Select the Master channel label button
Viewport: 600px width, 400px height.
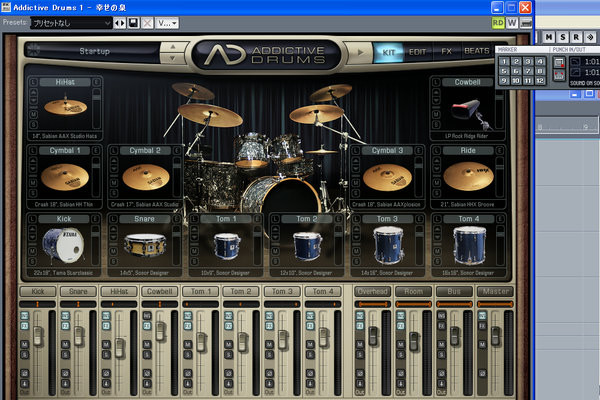pyautogui.click(x=495, y=291)
